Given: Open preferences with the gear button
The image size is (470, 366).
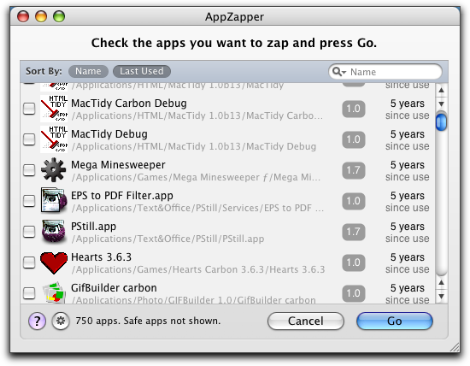Looking at the screenshot, I should pyautogui.click(x=61, y=321).
